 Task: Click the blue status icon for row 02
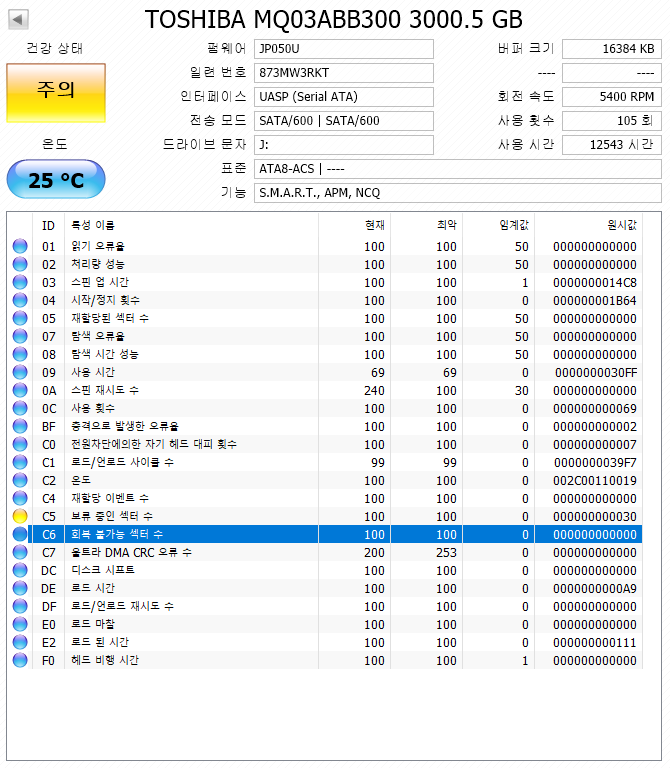pyautogui.click(x=20, y=264)
